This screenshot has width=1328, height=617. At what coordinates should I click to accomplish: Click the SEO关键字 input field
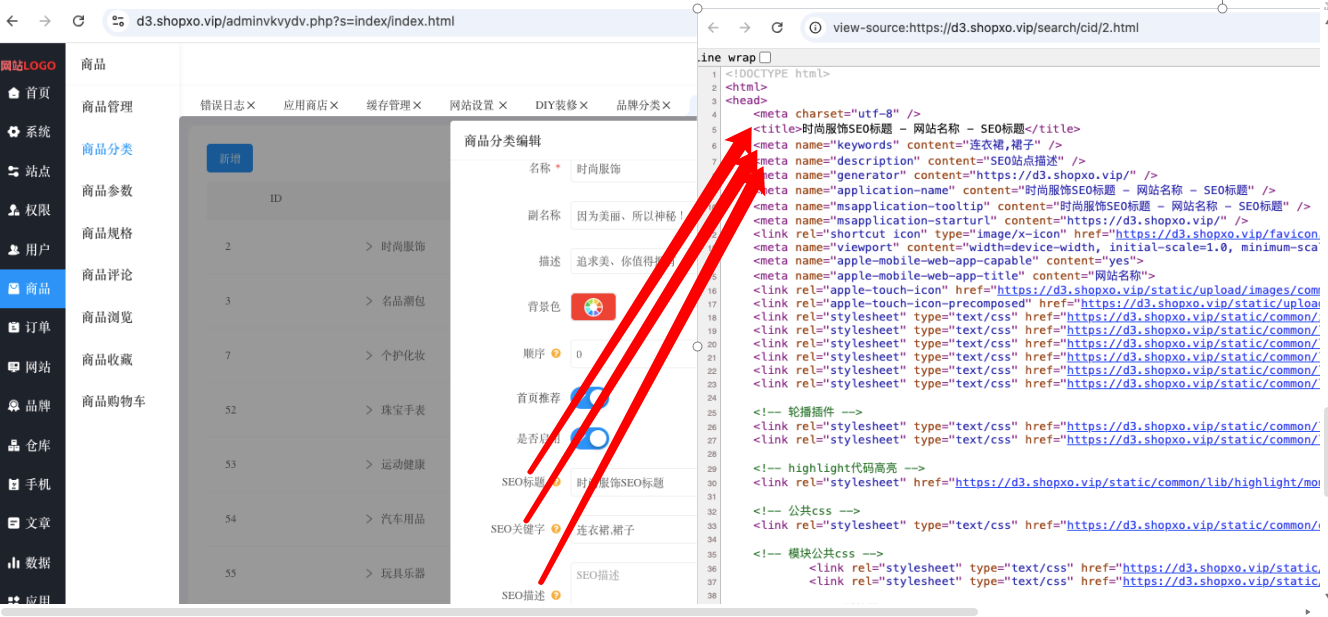pos(633,530)
